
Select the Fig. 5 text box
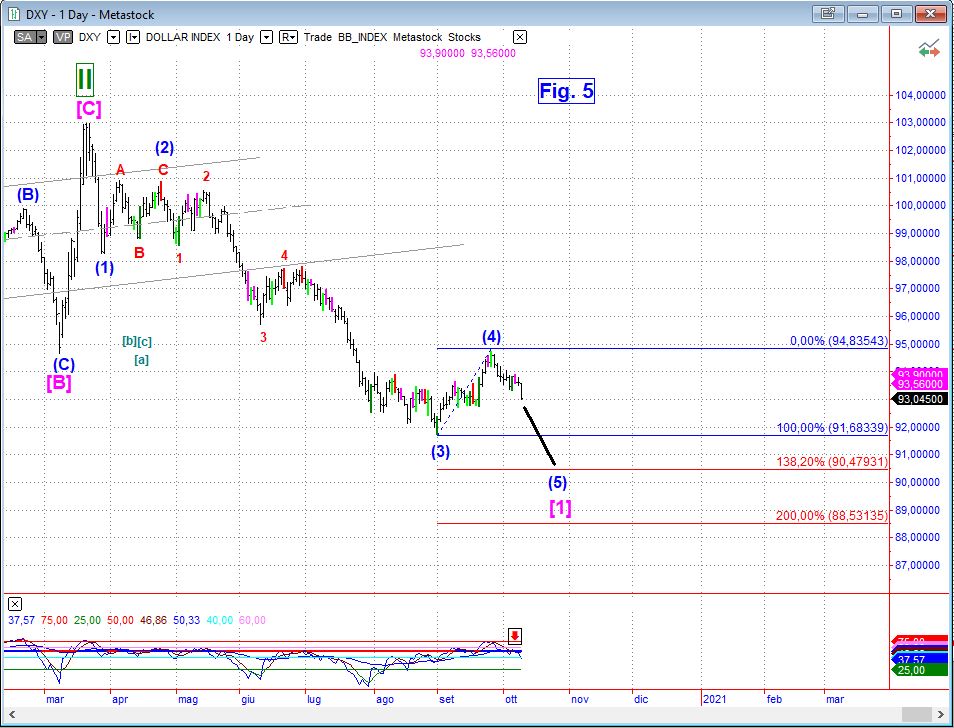point(566,92)
